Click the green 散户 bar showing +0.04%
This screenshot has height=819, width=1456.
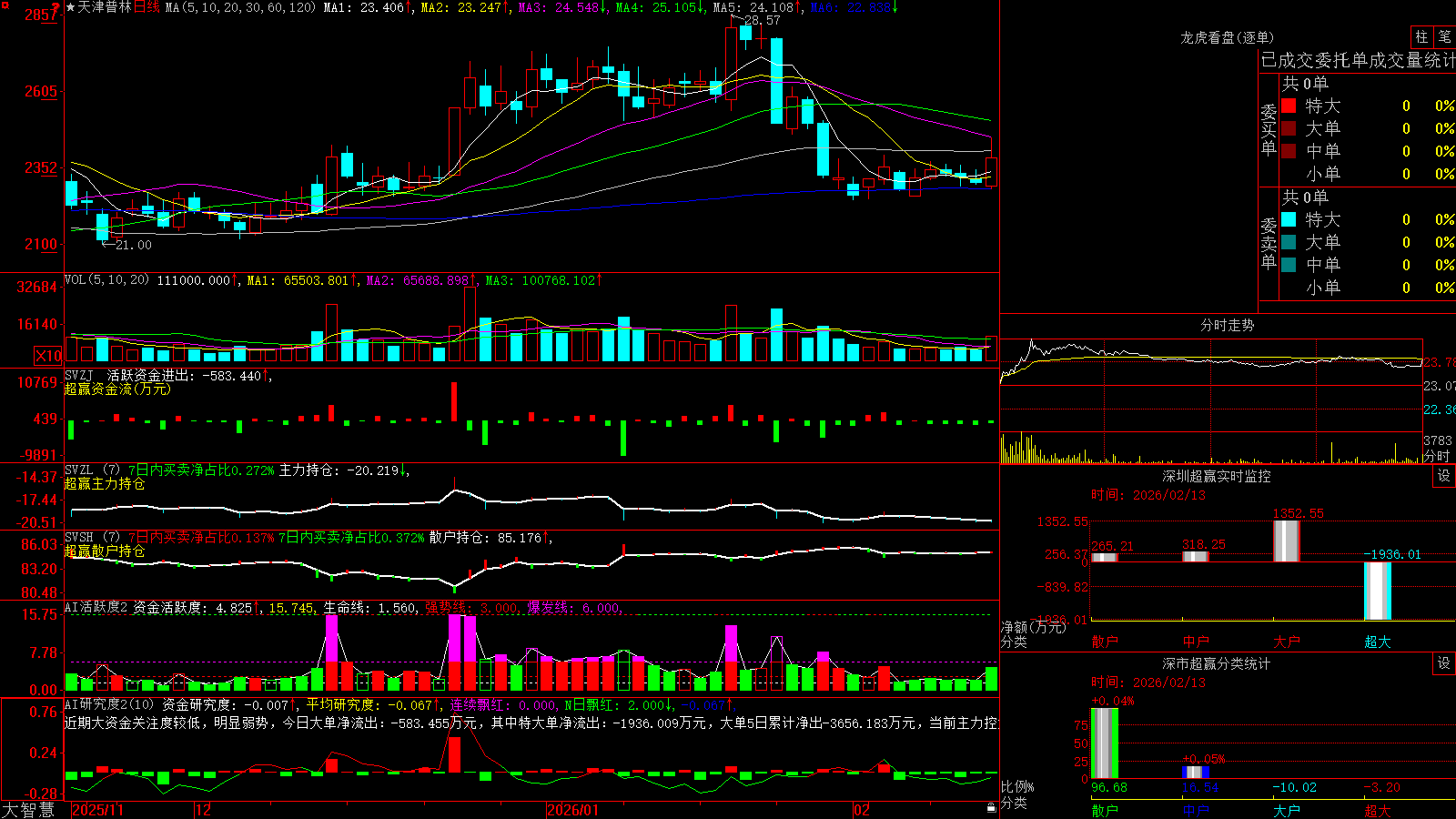[1105, 743]
